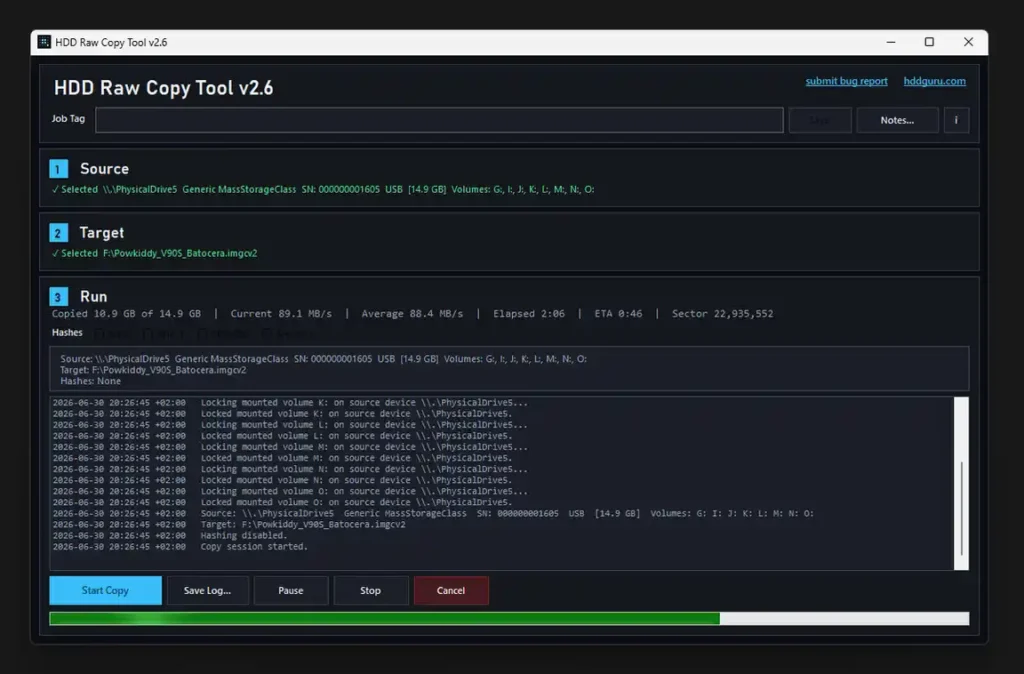Click the 'Average 88.4 MB/s' value
Viewport: 1024px width, 674px height.
pyautogui.click(x=412, y=313)
